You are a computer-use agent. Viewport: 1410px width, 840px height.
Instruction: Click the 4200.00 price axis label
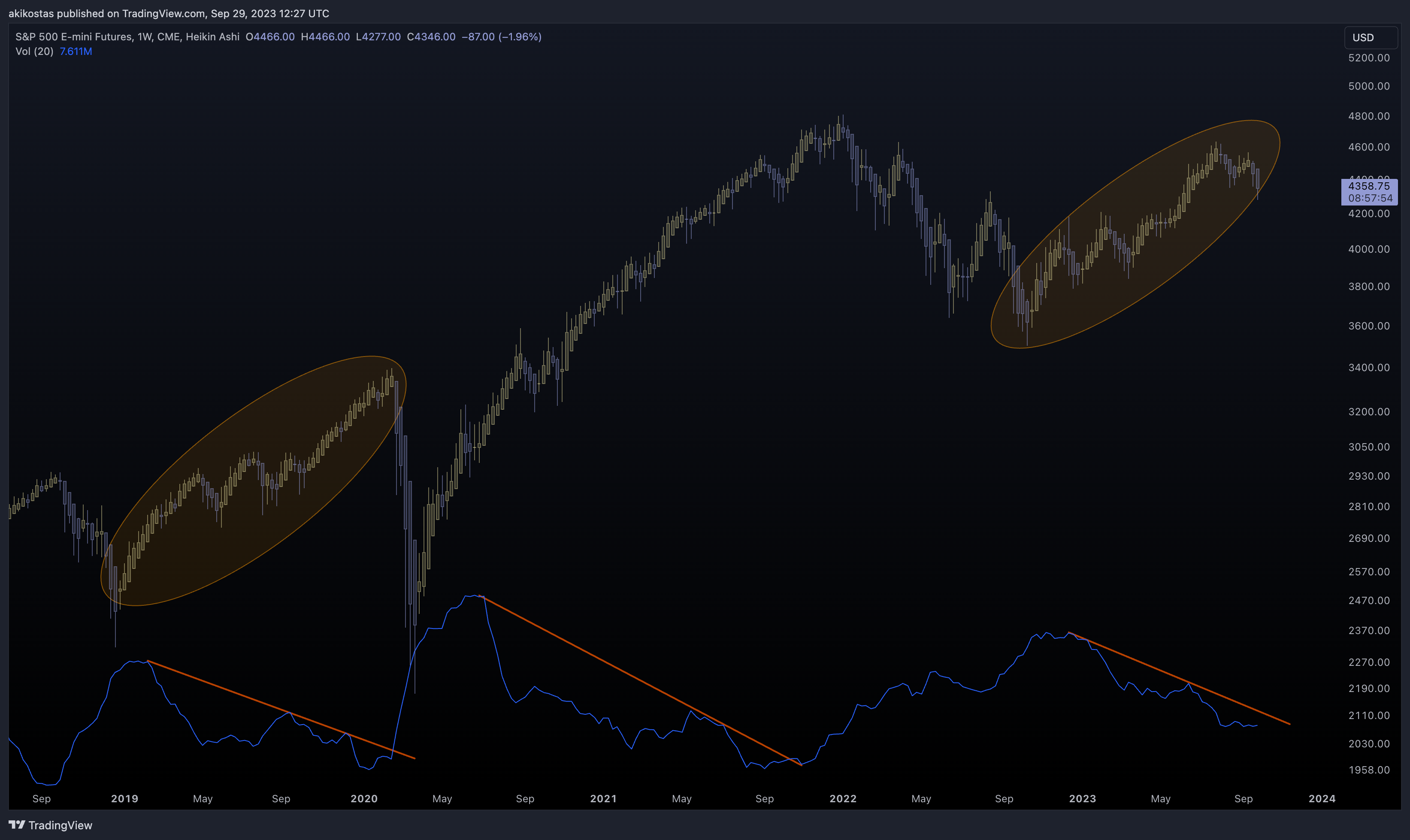(1369, 213)
